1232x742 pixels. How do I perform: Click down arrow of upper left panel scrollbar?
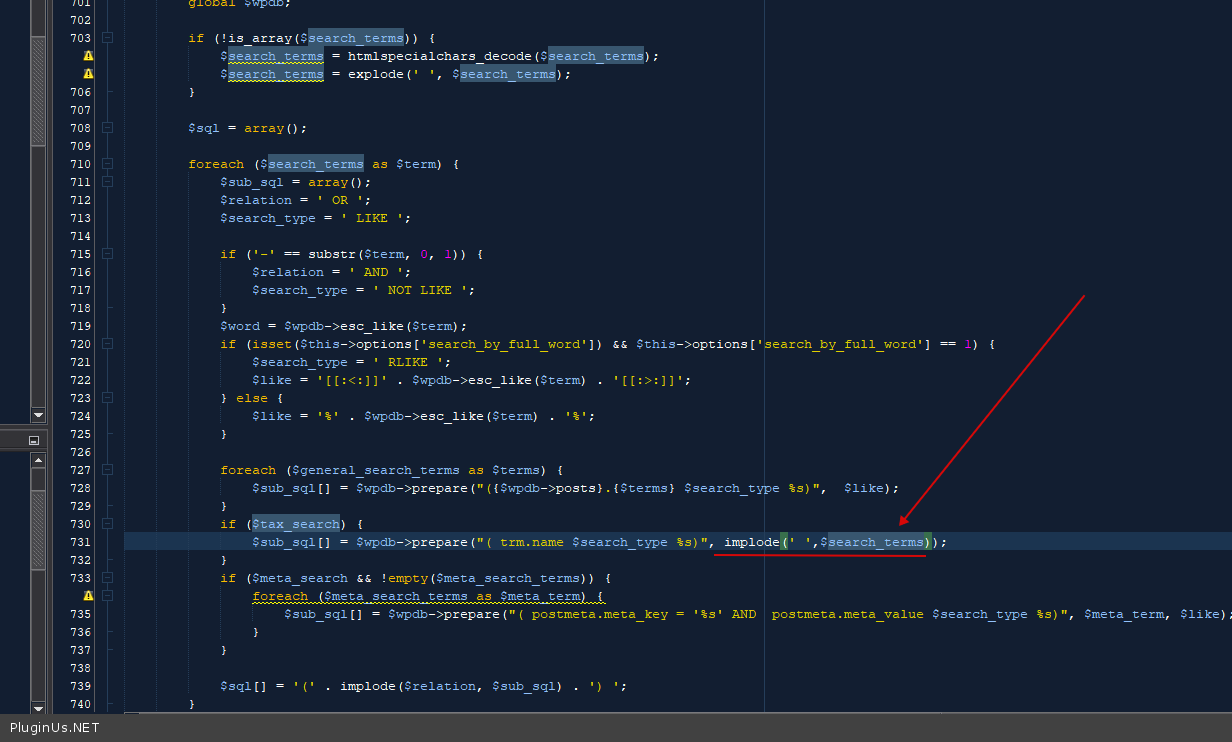(x=38, y=414)
